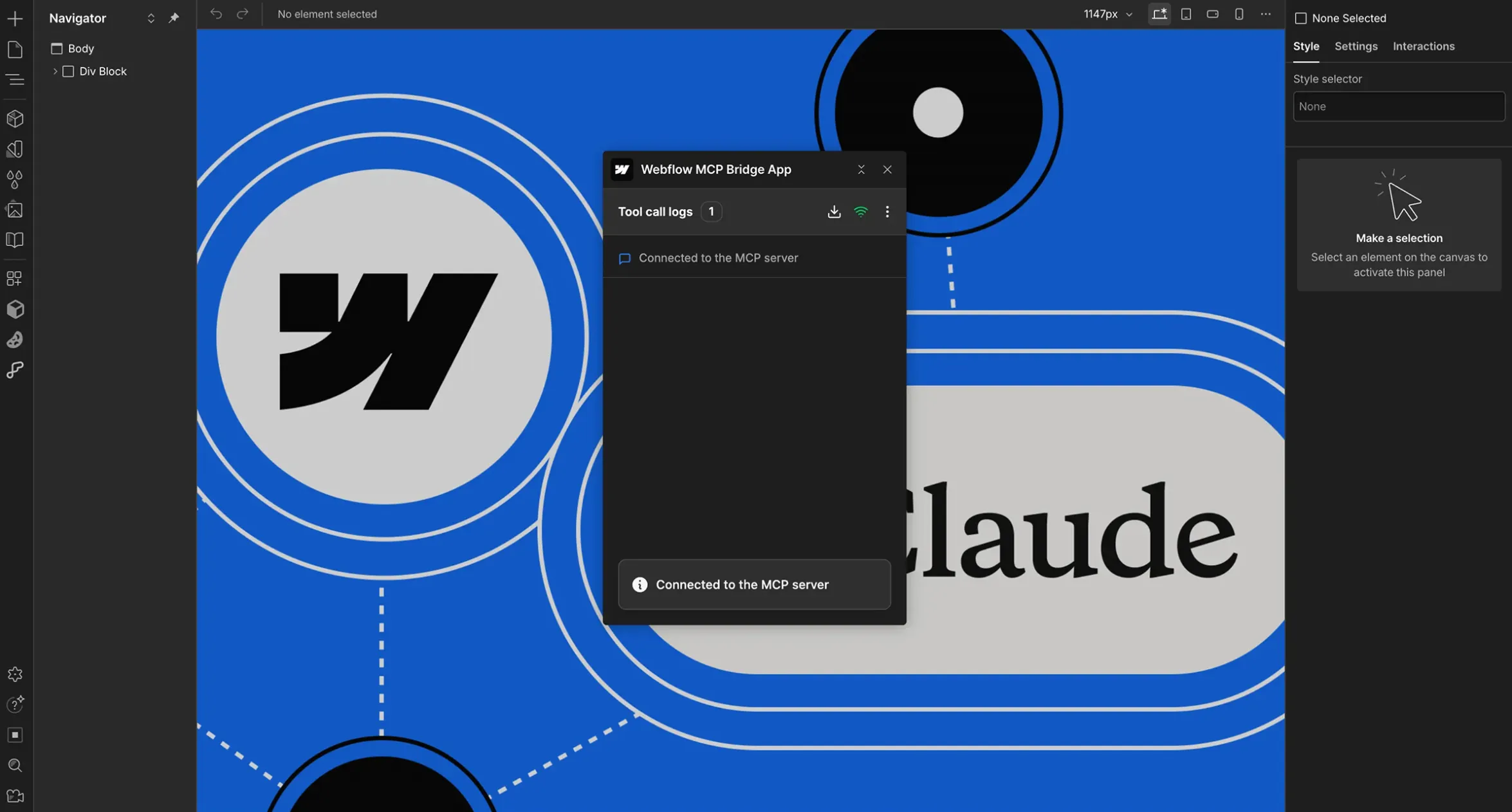This screenshot has height=812, width=1512.
Task: Open the Pages panel icon
Action: (x=15, y=49)
